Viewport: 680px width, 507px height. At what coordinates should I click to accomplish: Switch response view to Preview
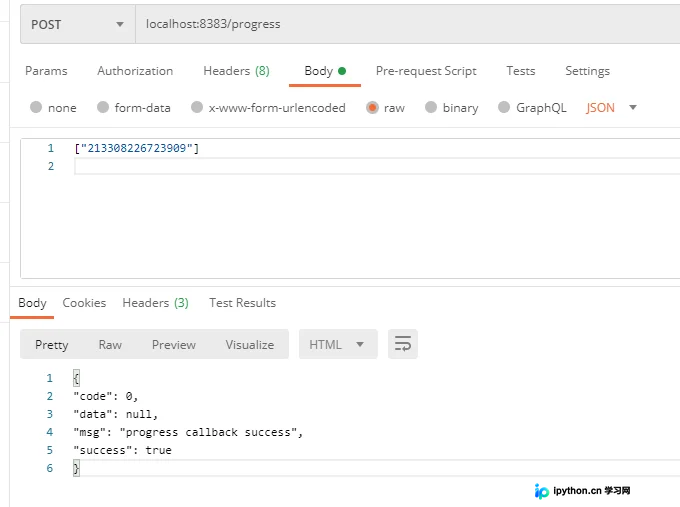173,345
